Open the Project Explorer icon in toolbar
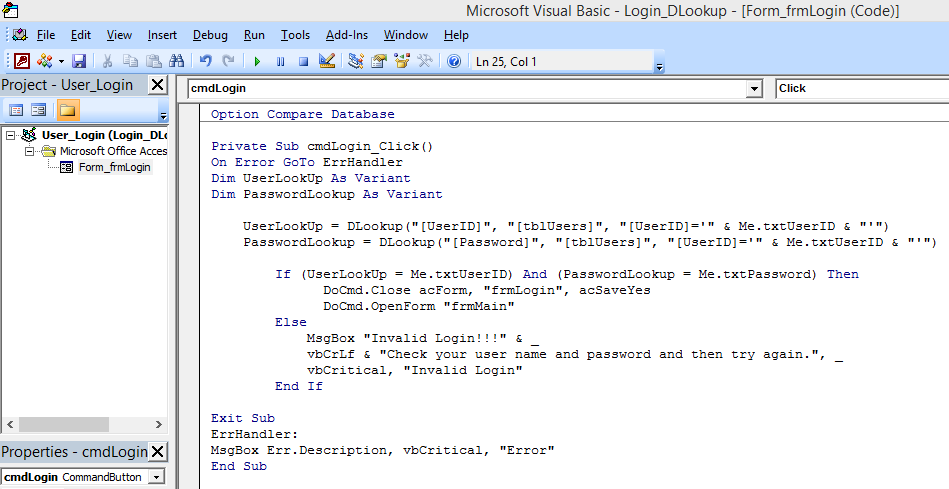This screenshot has width=949, height=489. (356, 61)
